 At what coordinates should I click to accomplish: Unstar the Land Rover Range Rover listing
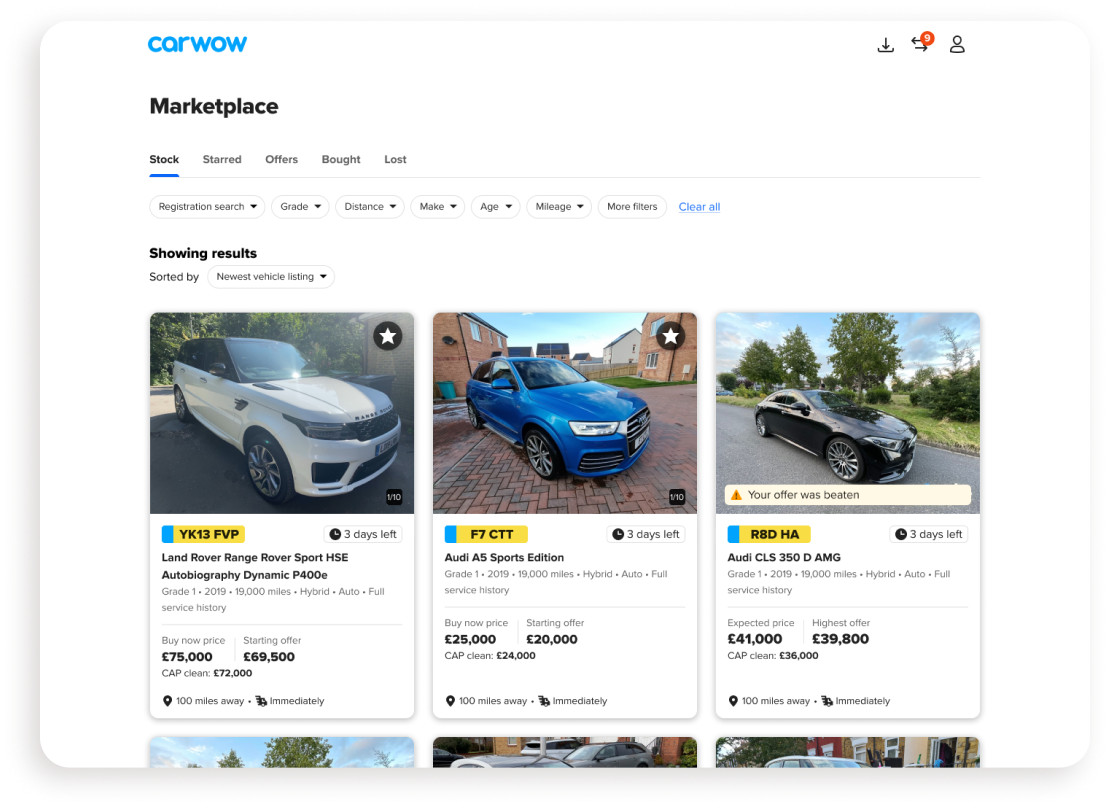click(388, 336)
